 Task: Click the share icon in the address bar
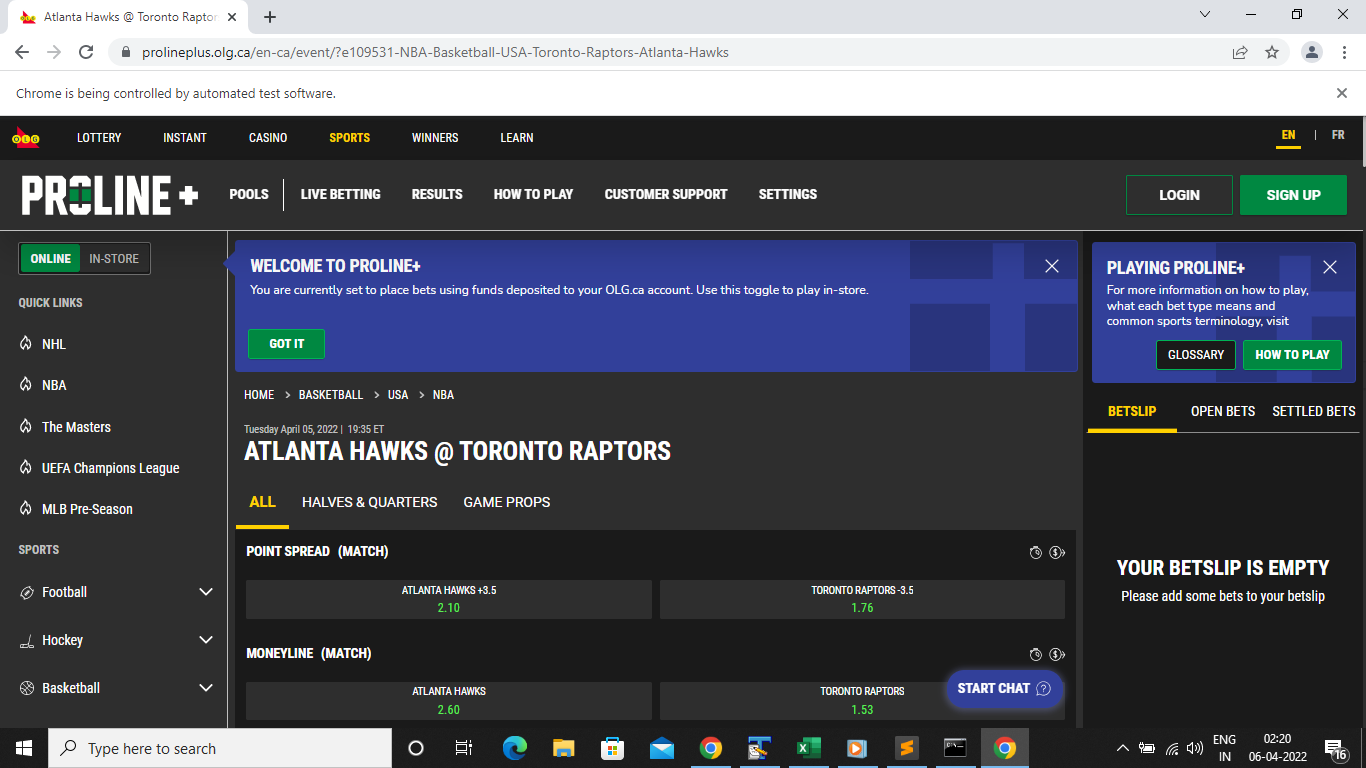tap(1240, 52)
